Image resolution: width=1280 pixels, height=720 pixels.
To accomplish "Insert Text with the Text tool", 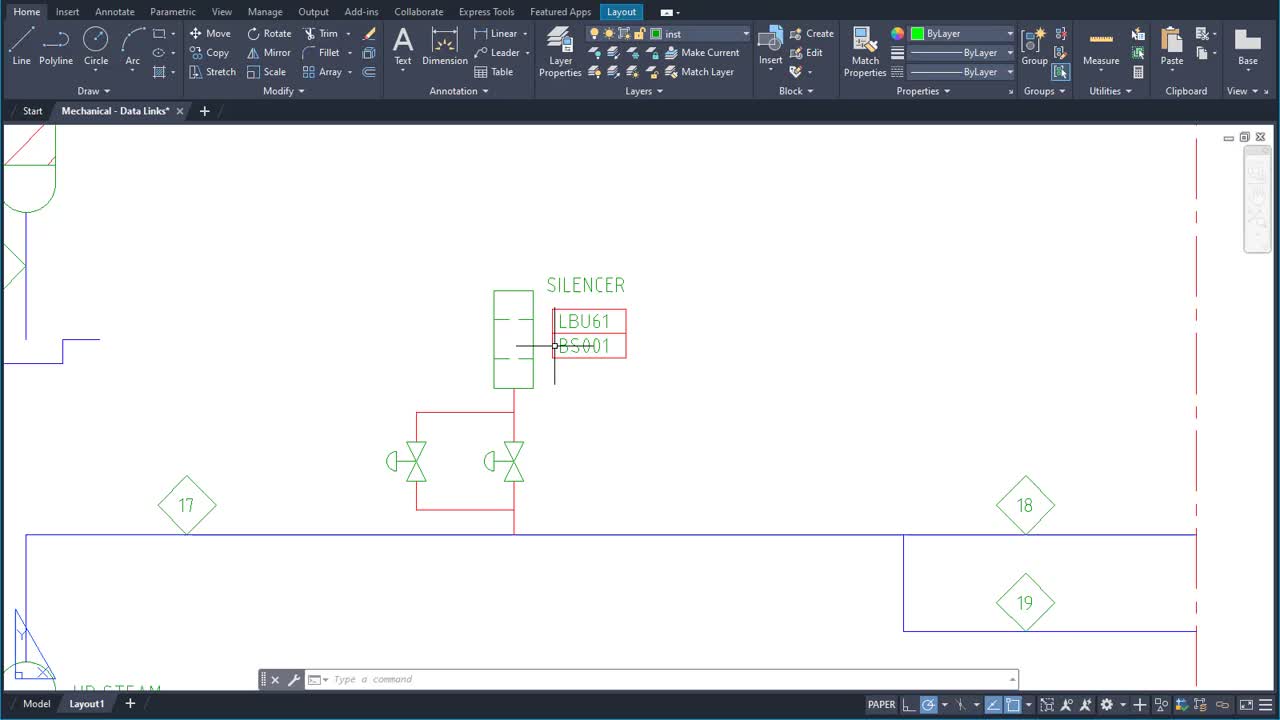I will 403,46.
